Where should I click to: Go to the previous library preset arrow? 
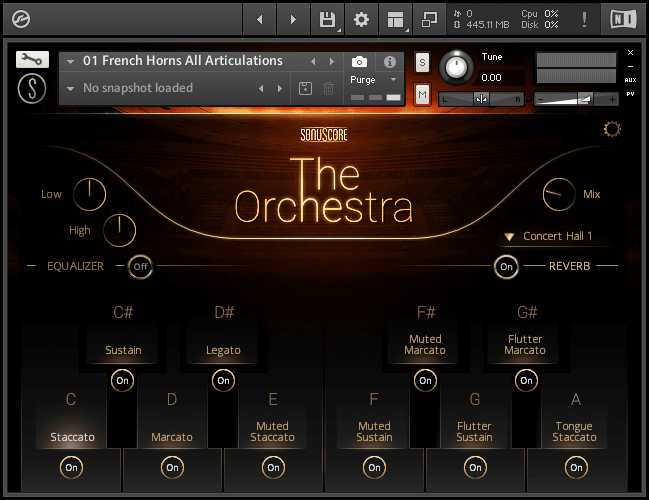[x=260, y=19]
